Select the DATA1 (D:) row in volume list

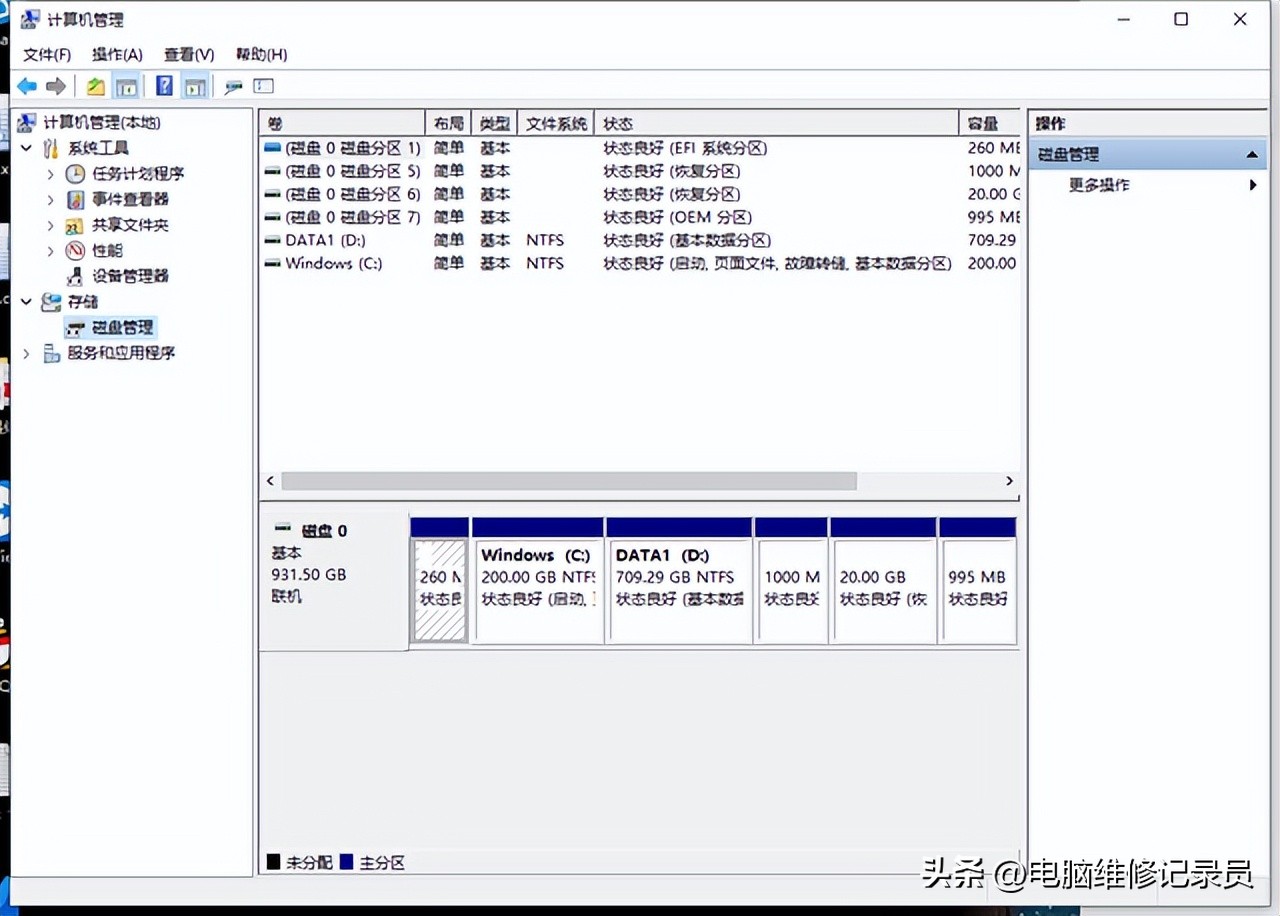(x=640, y=240)
